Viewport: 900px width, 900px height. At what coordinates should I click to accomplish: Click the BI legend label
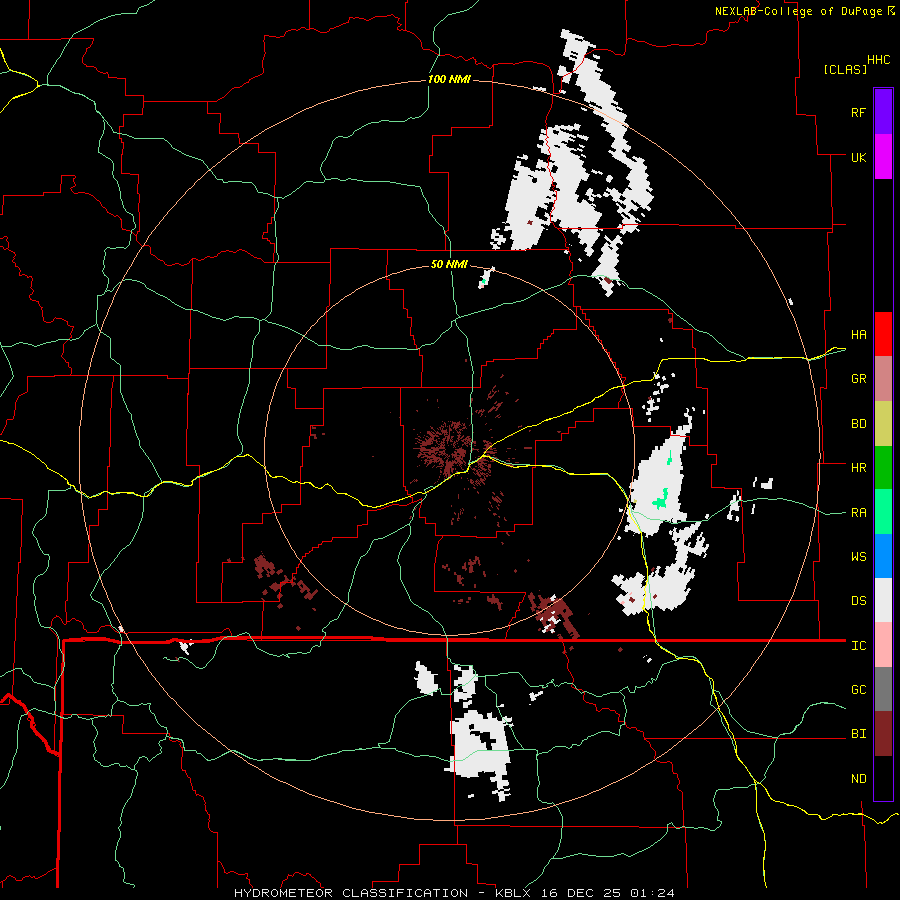coord(858,734)
